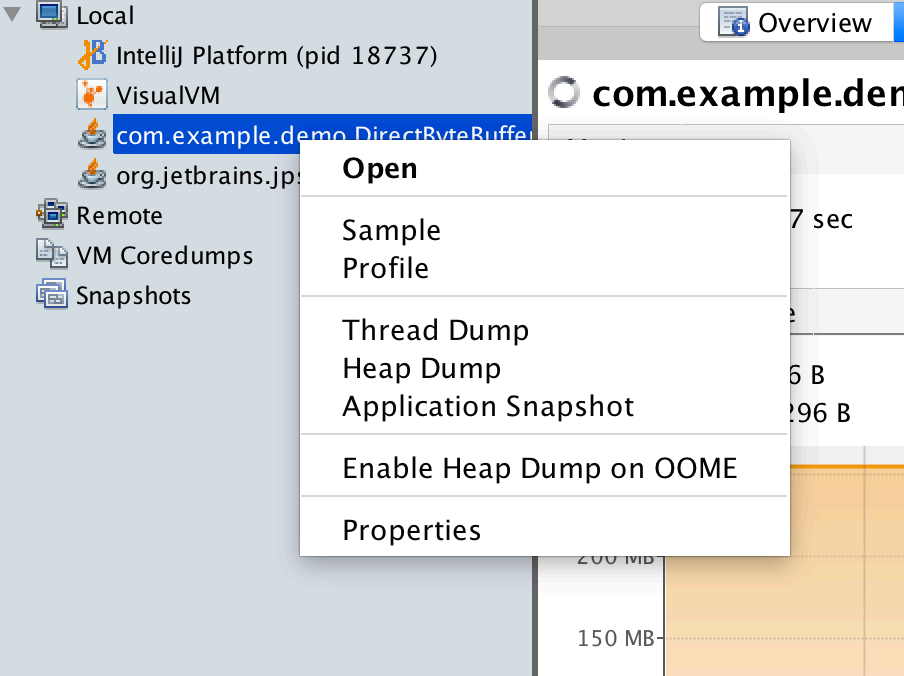The height and width of the screenshot is (676, 904).
Task: Select the VM Coredumps node
Action: click(x=164, y=255)
